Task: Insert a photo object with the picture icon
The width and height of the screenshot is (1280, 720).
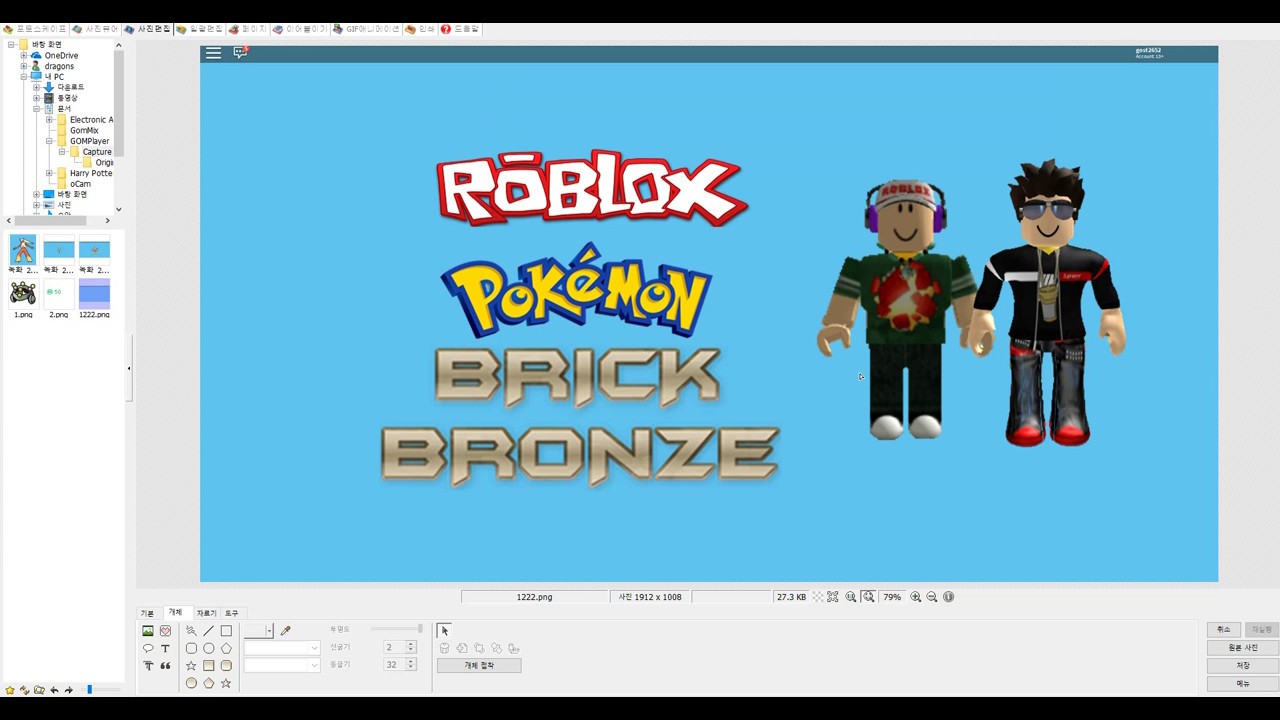Action: [148, 631]
